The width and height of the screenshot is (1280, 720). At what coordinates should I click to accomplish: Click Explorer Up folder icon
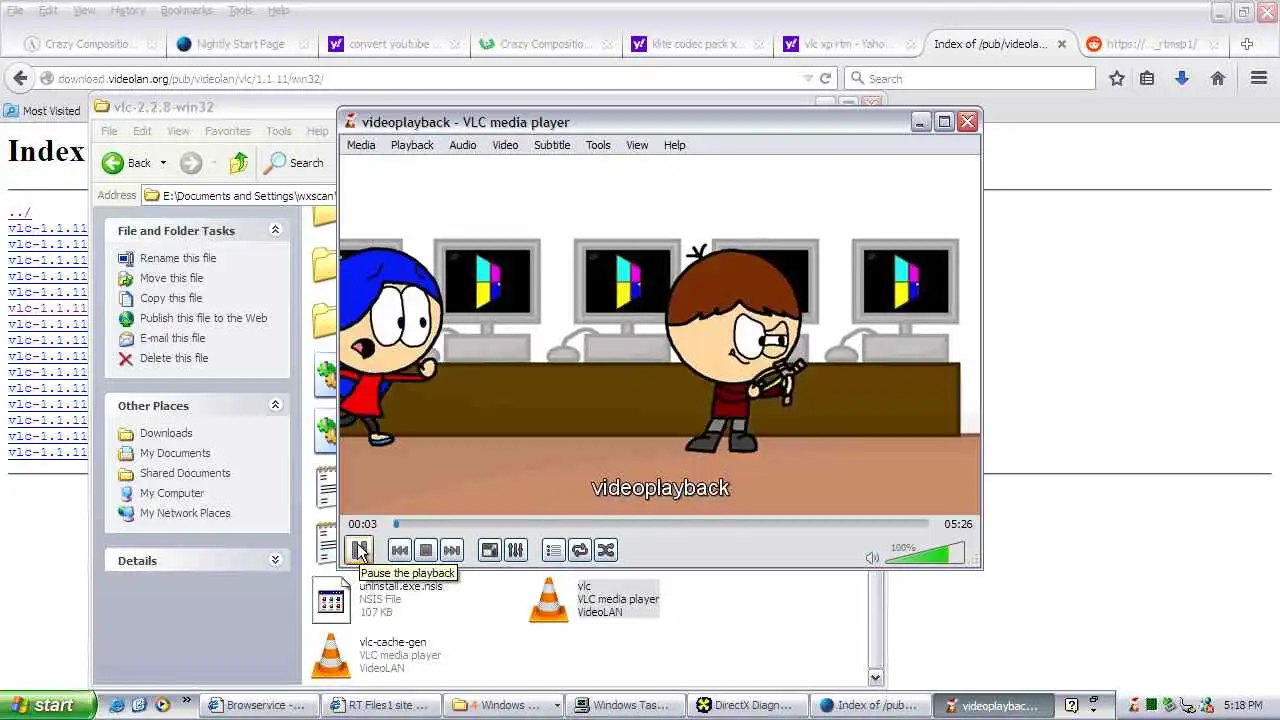238,163
